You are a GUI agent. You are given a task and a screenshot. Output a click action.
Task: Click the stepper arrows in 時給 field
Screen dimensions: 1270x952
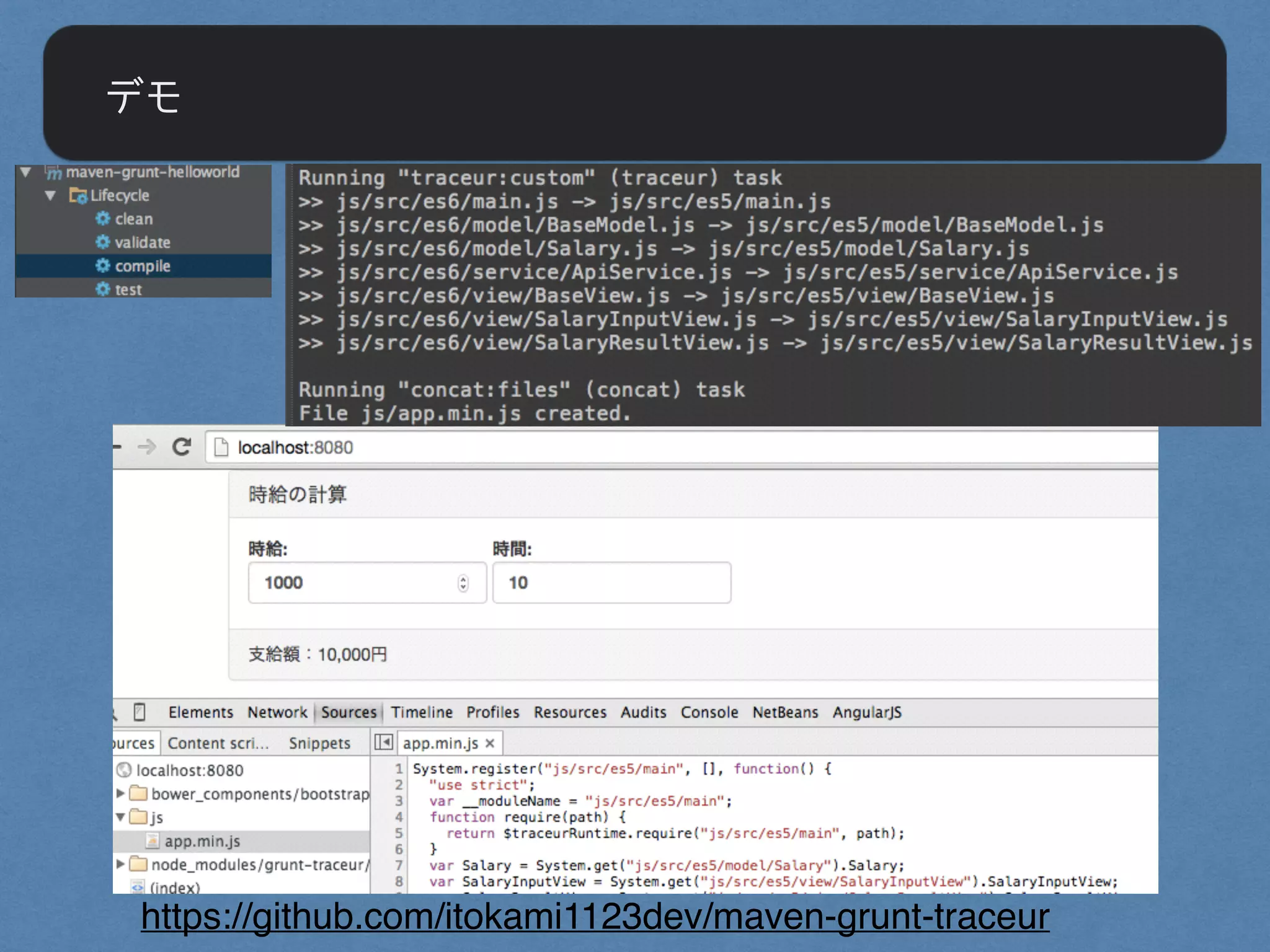coord(463,583)
